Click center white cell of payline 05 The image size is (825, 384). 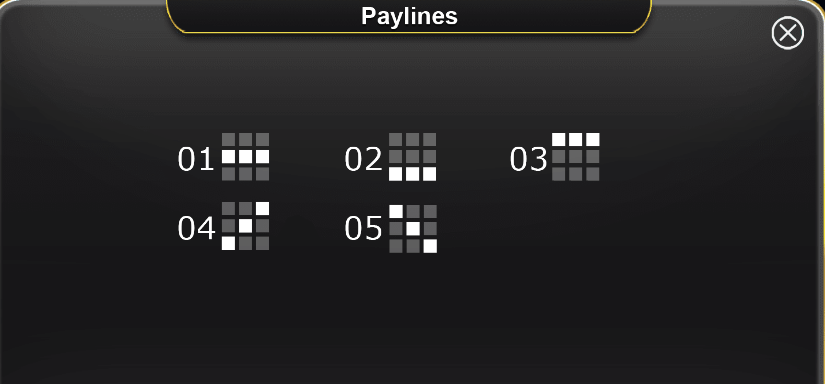tap(413, 229)
